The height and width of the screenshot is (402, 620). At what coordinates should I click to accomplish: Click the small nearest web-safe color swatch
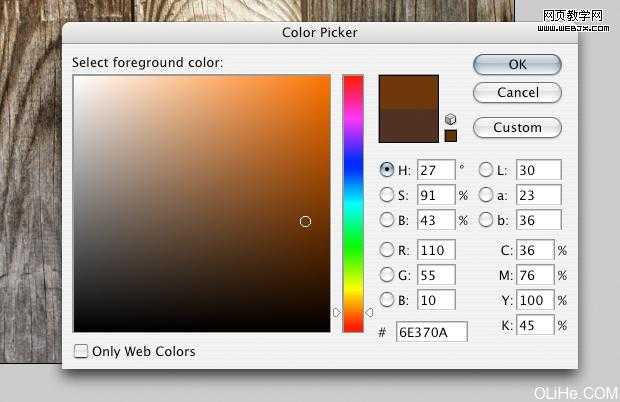pos(450,135)
